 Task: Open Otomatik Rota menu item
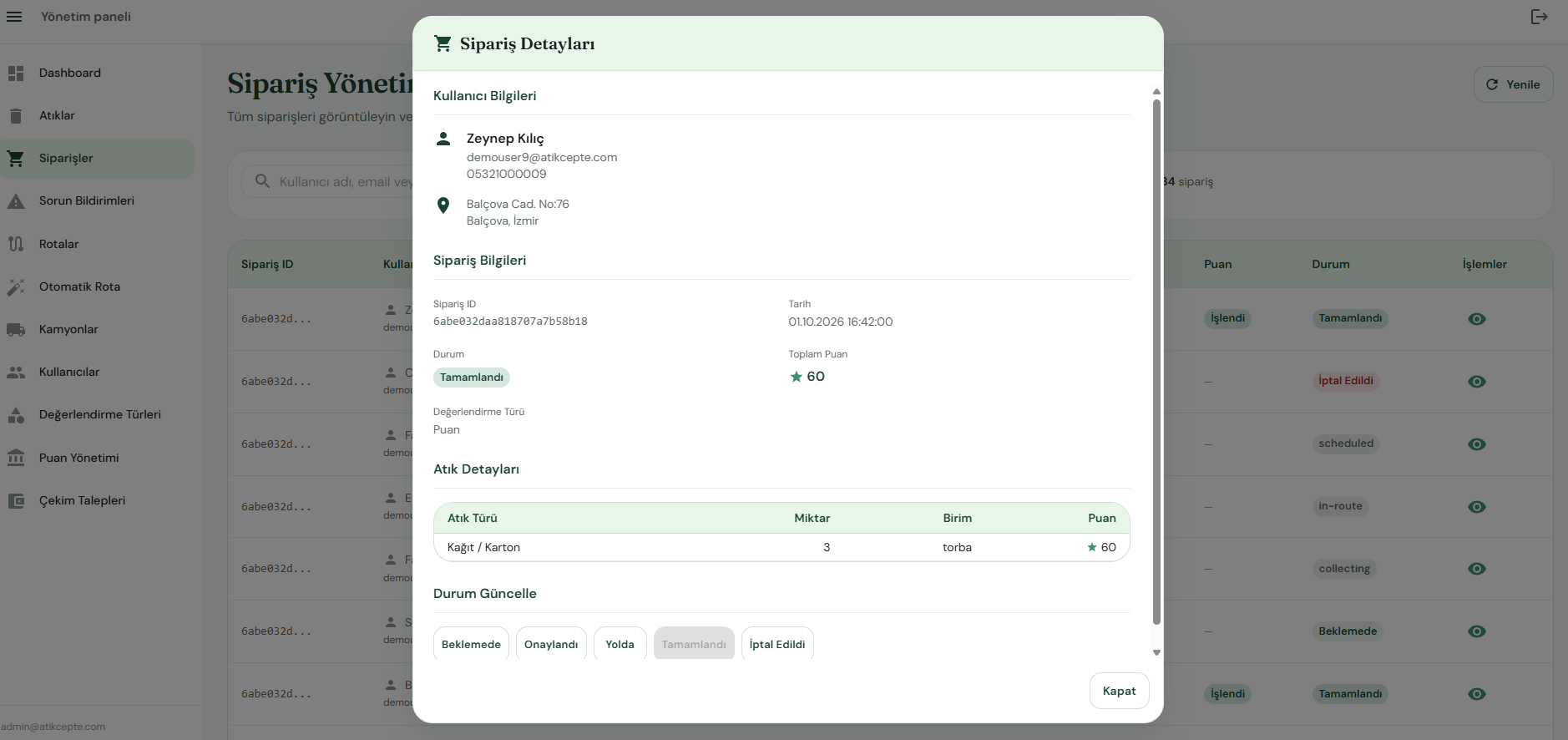tap(97, 286)
